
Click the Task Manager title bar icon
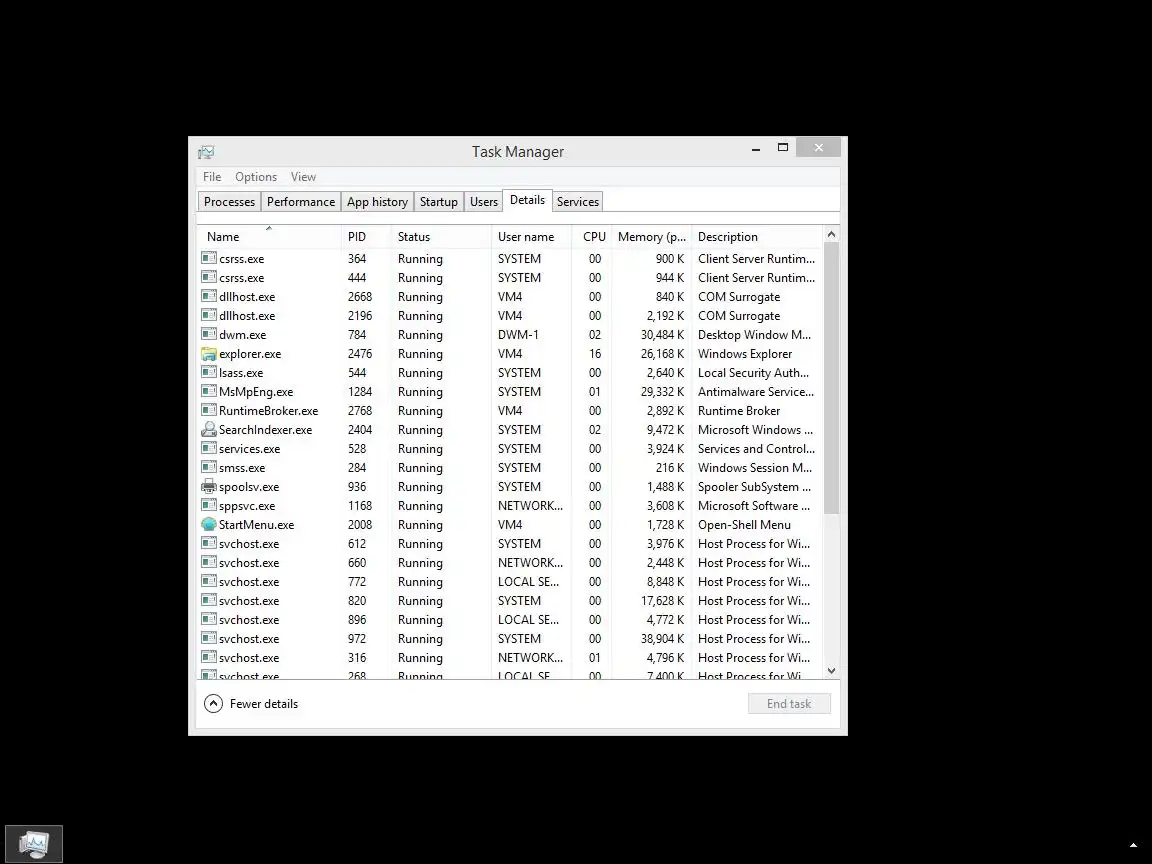coord(206,152)
